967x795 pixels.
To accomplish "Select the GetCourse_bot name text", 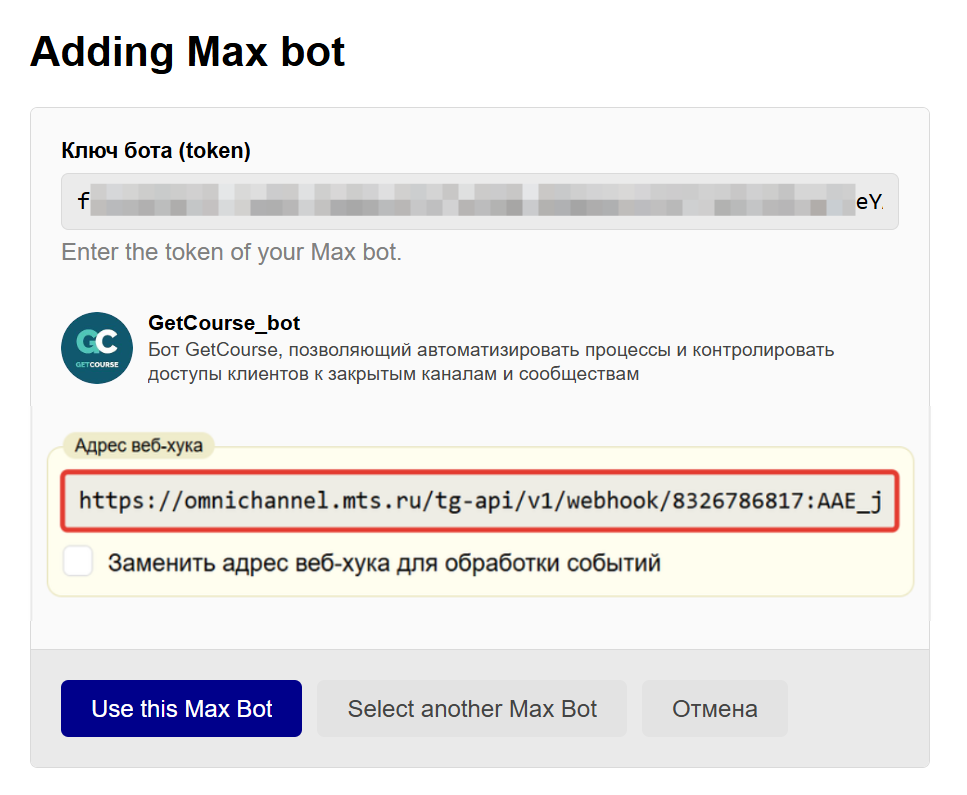I will click(224, 324).
